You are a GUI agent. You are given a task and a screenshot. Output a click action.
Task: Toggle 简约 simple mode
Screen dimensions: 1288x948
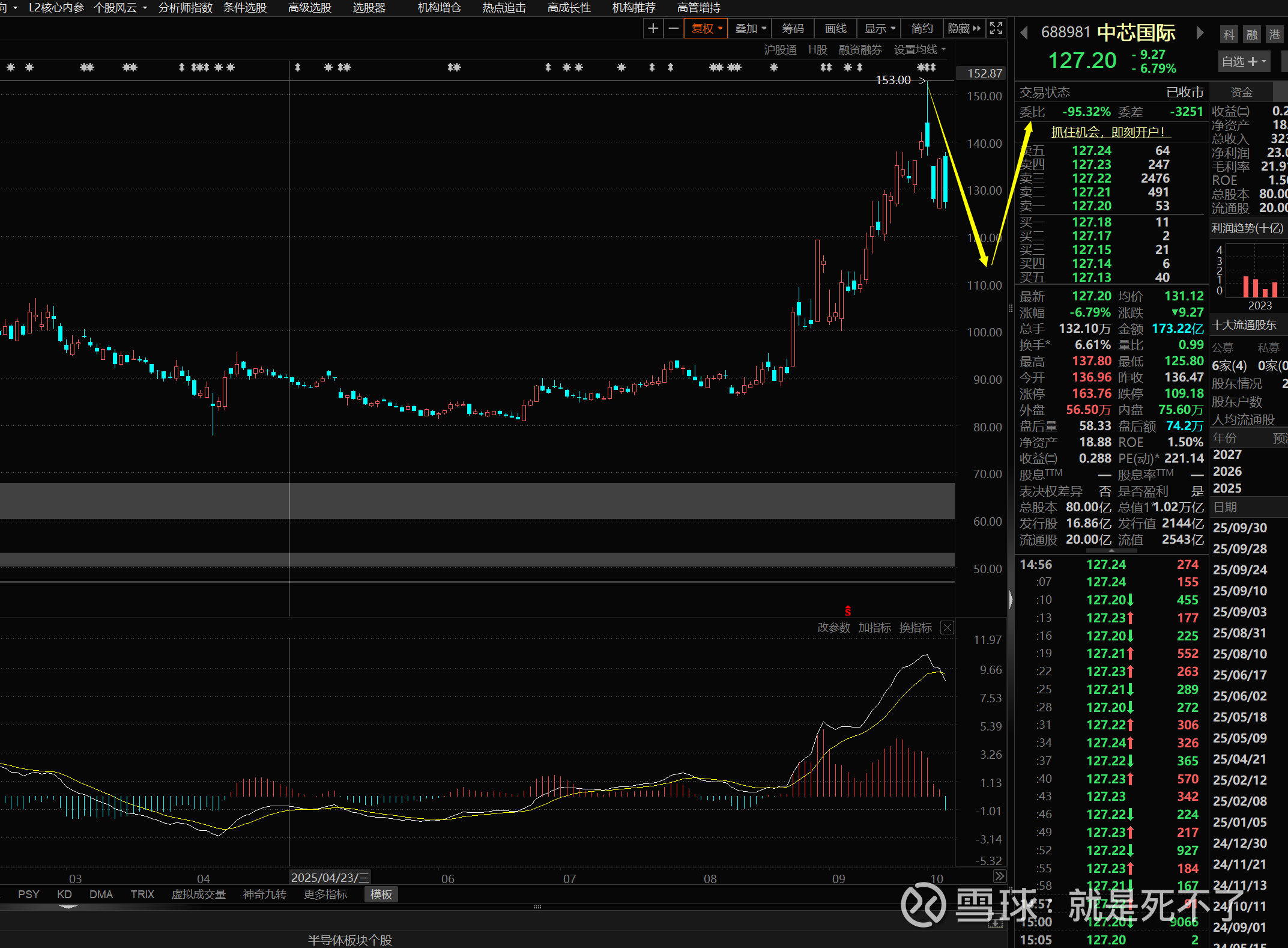[922, 28]
